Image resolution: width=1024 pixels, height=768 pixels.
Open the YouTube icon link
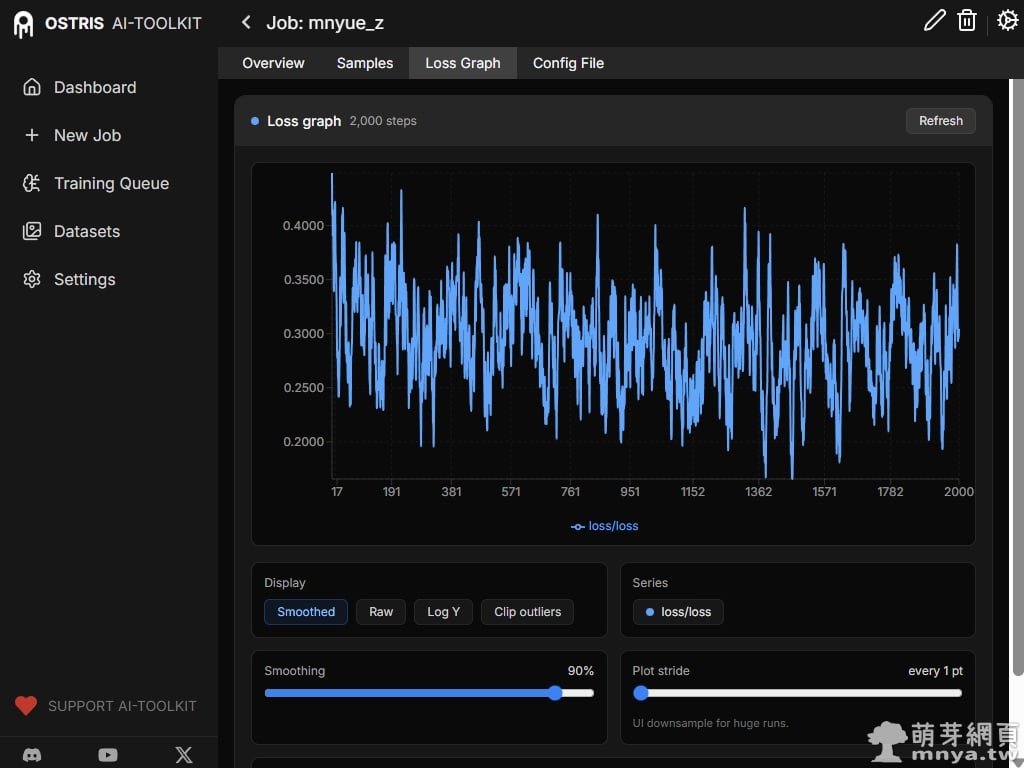(108, 755)
